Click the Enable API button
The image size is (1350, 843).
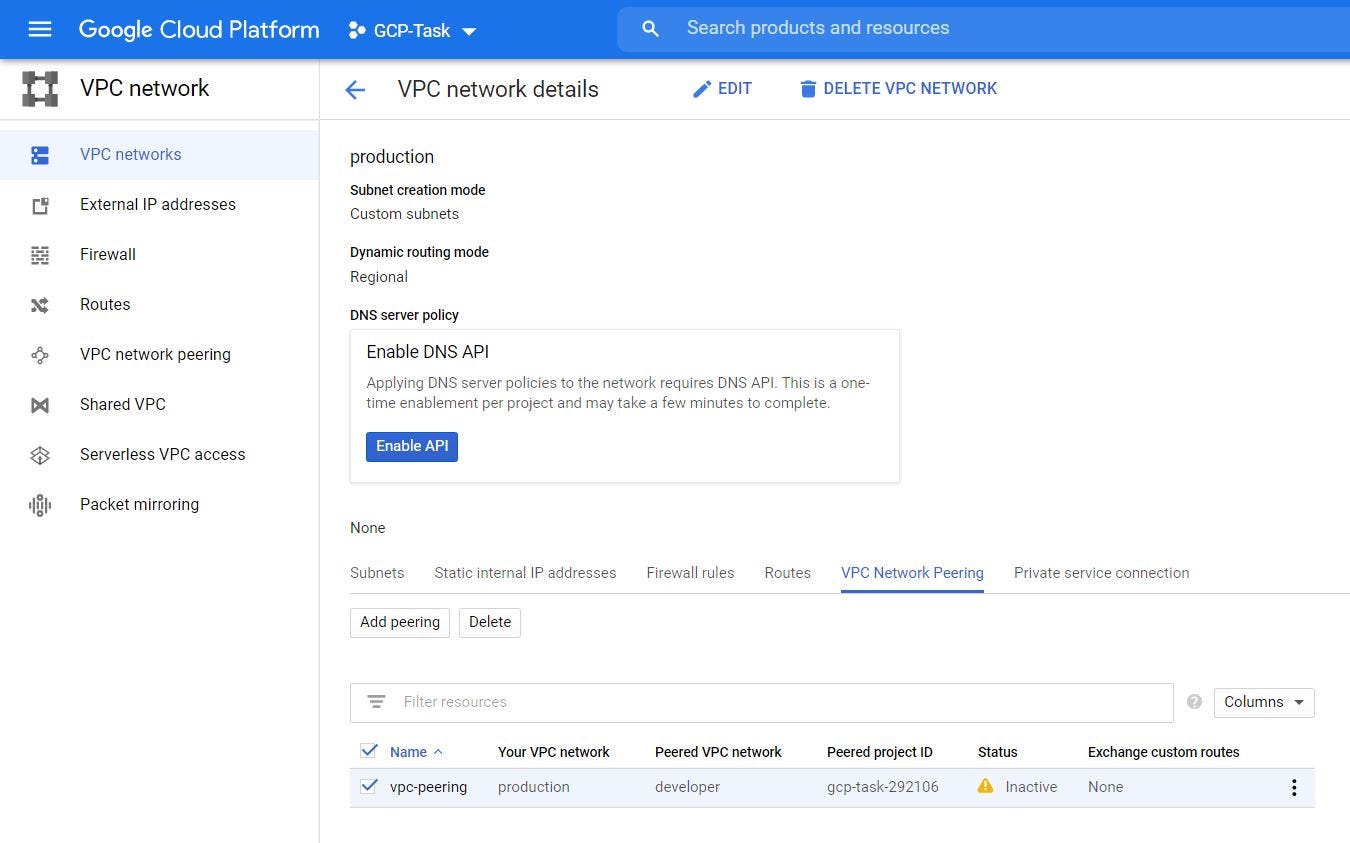(x=412, y=446)
